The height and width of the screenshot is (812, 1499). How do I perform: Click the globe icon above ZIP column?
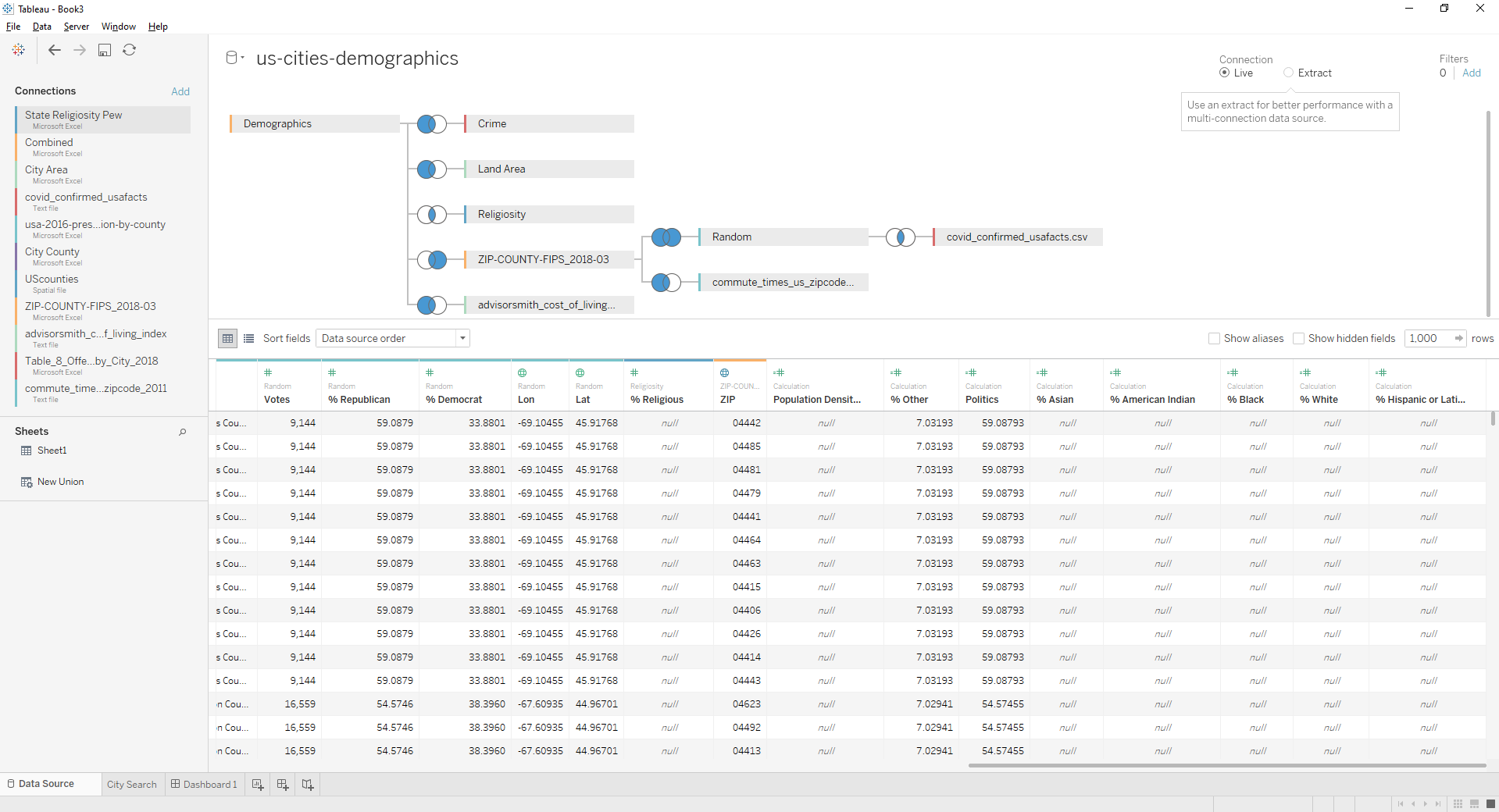[x=725, y=373]
